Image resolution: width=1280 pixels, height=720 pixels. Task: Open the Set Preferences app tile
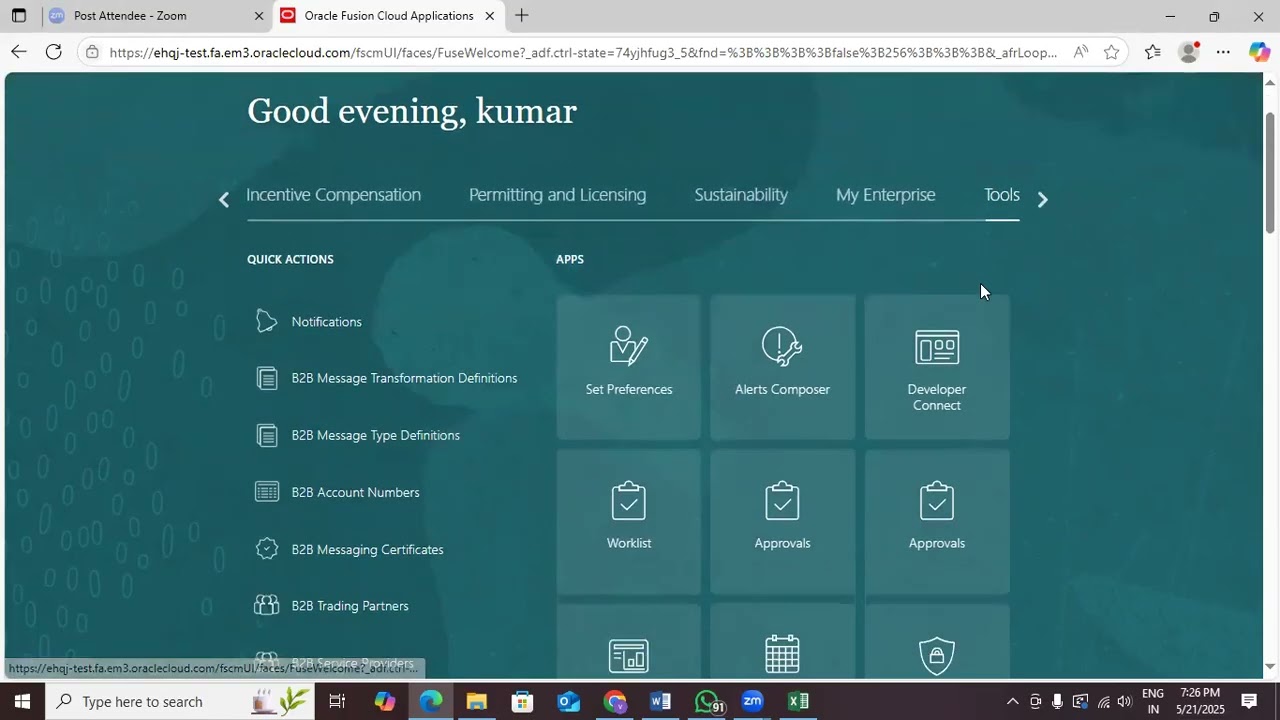[x=628, y=366]
